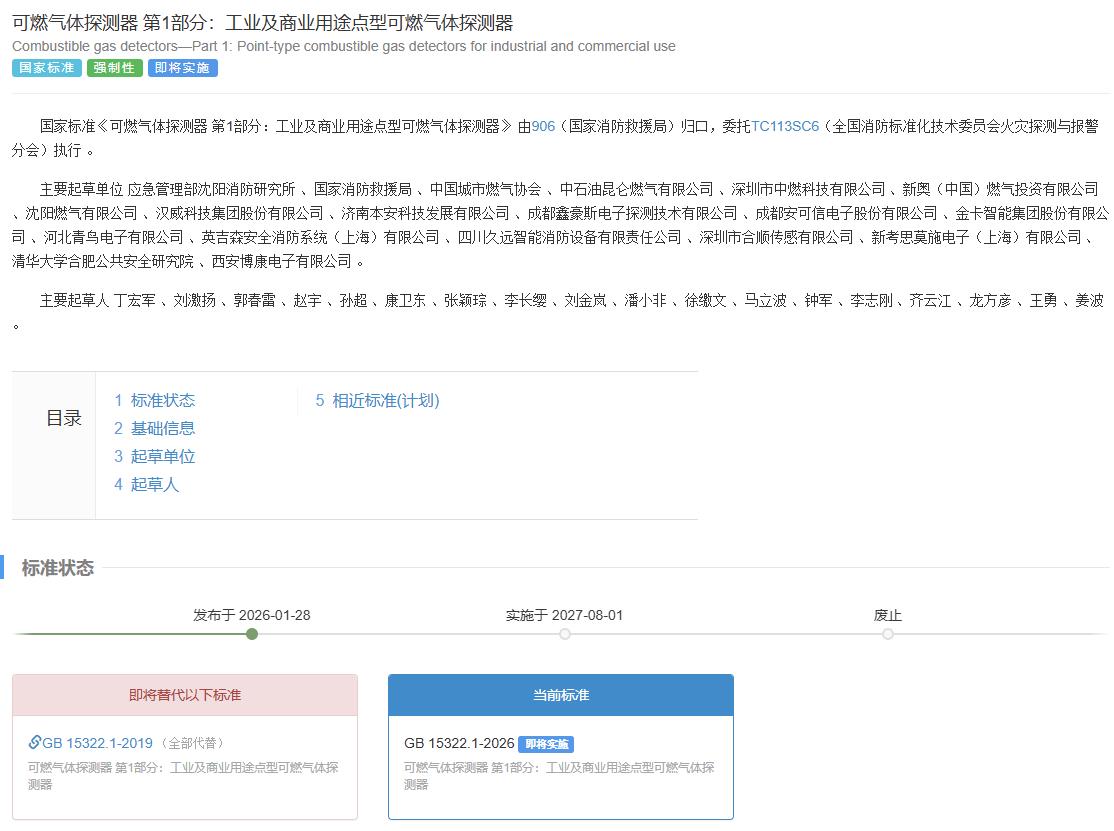
Task: Open the GB 15322.1-2019 standard link
Action: coord(97,743)
